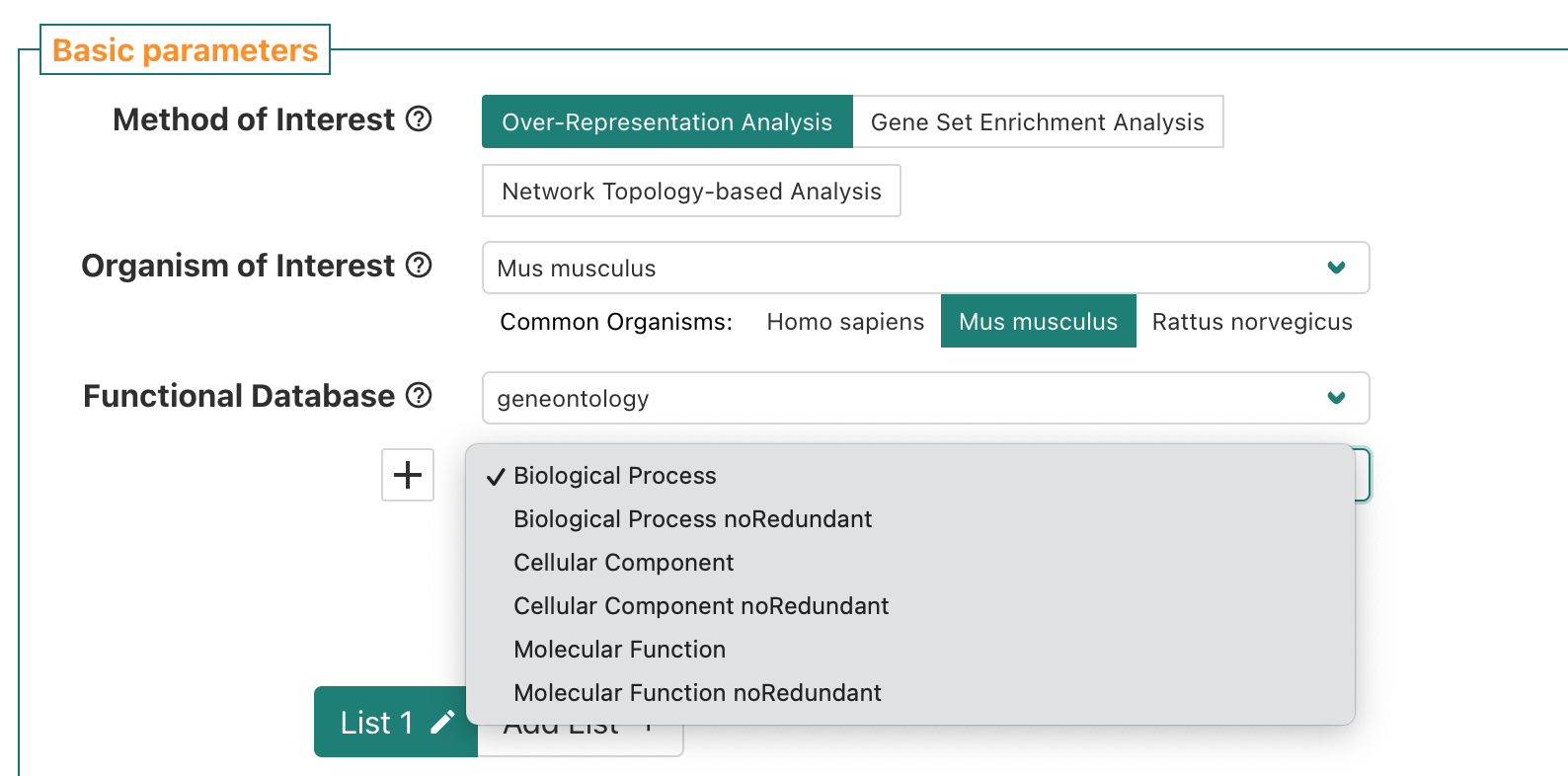1568x776 pixels.
Task: Click help icon beside Functional Database
Action: pyautogui.click(x=419, y=396)
